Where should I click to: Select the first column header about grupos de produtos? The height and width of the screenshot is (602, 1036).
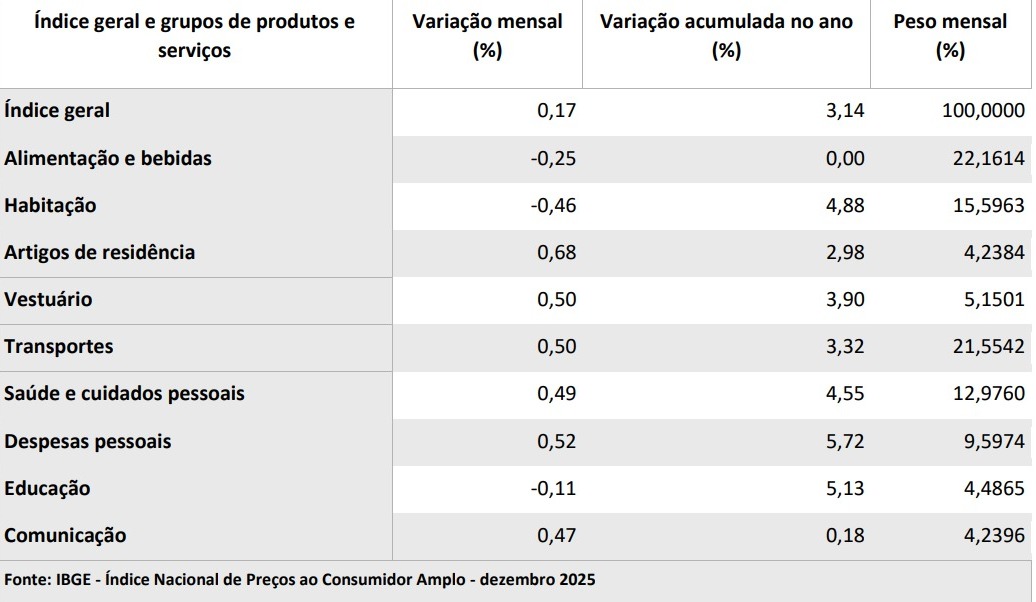(194, 36)
